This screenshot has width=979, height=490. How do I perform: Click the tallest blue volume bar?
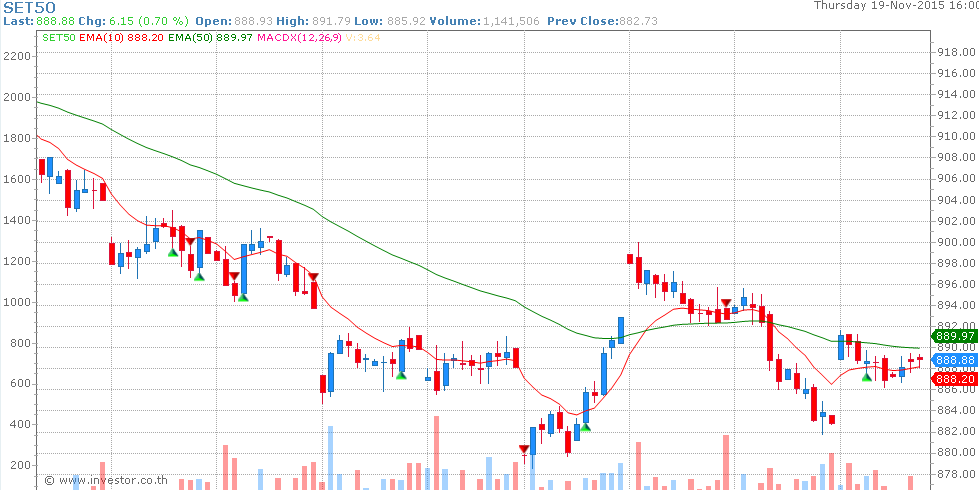[x=330, y=458]
